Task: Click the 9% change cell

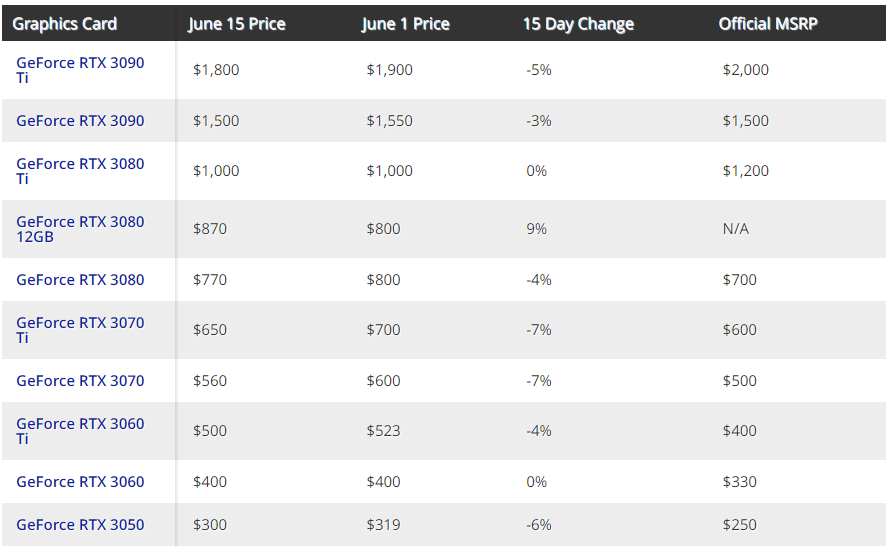Action: [536, 229]
